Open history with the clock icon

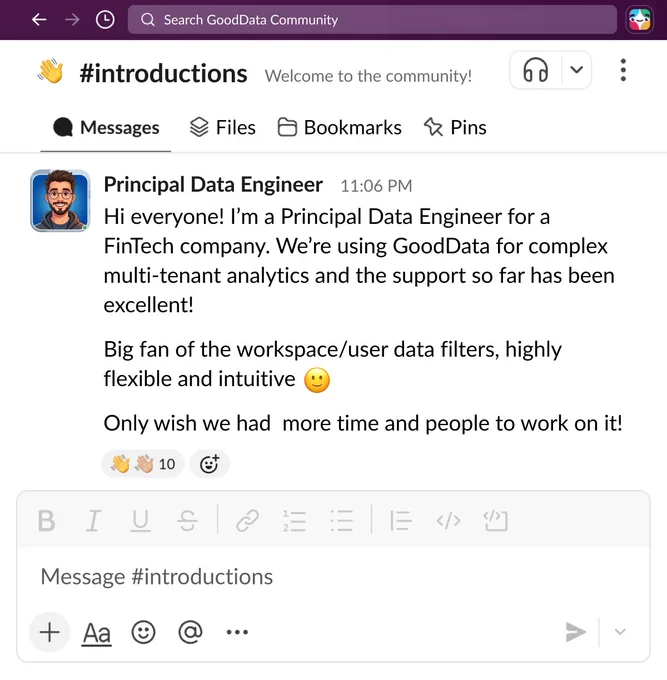105,20
